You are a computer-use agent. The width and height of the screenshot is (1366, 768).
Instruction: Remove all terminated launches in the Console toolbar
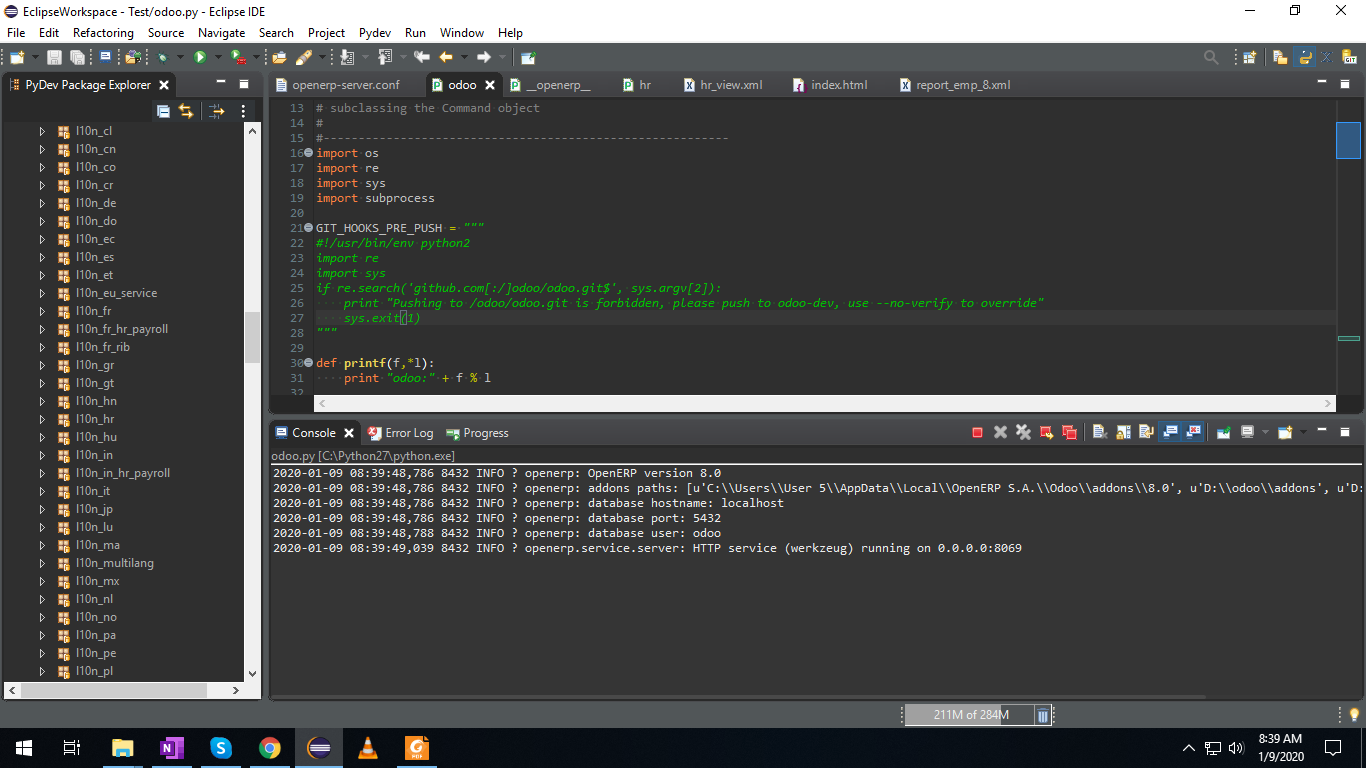1023,433
